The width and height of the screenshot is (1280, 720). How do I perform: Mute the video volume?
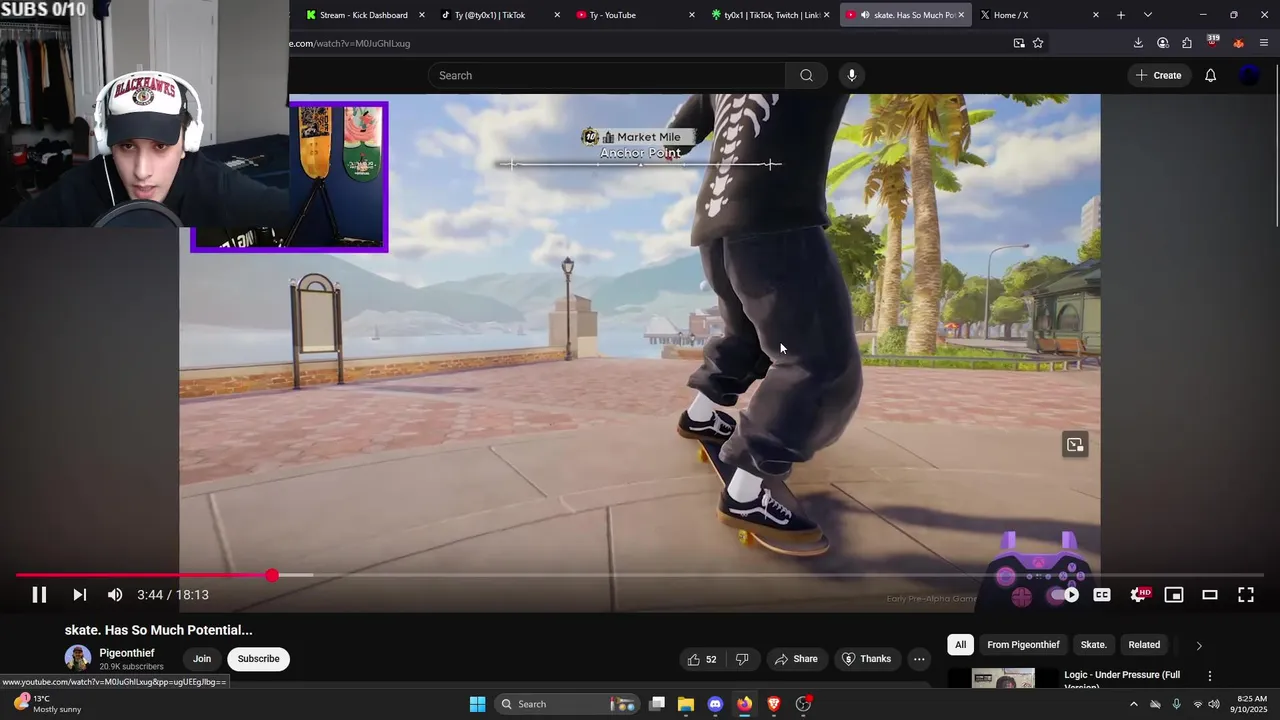click(x=115, y=595)
